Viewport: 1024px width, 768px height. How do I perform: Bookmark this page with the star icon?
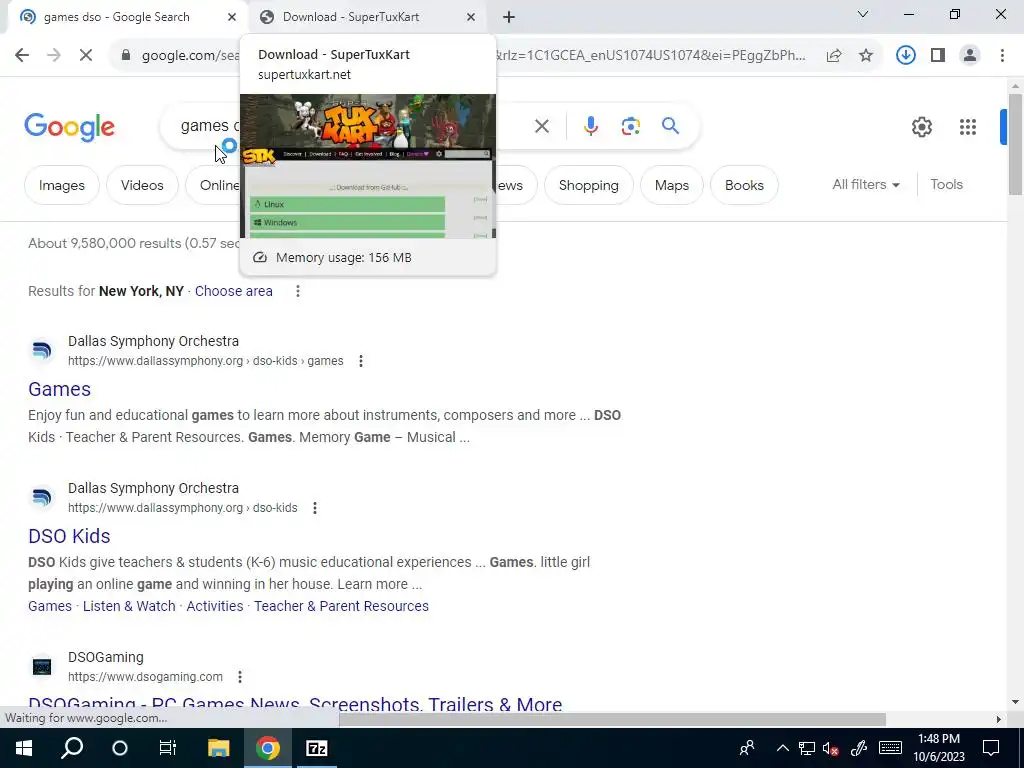coord(866,56)
